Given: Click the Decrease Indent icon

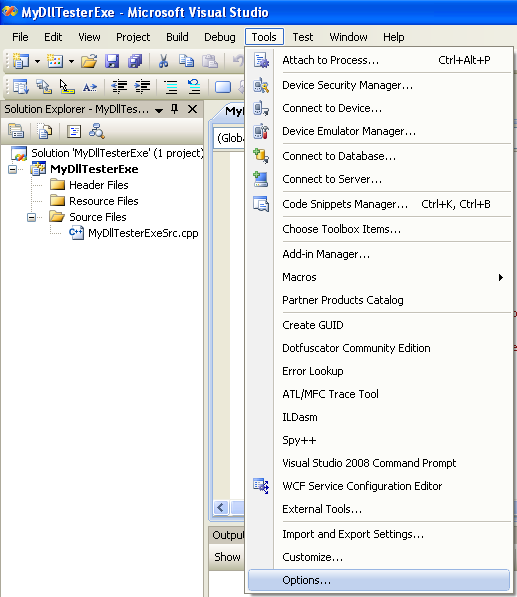Looking at the screenshot, I should pyautogui.click(x=119, y=87).
